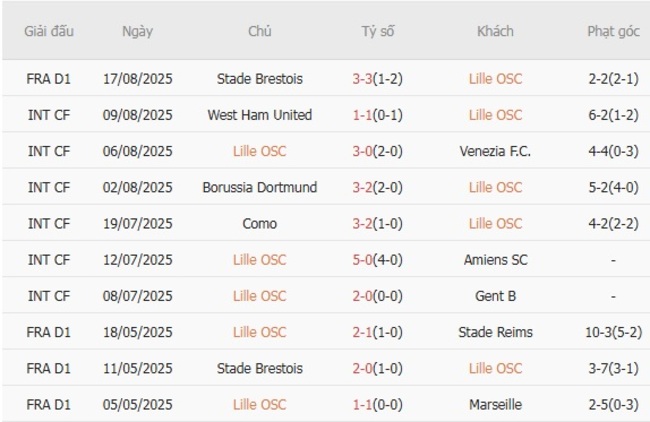
Task: Select the "Tỷ số" column header
Action: (x=378, y=31)
